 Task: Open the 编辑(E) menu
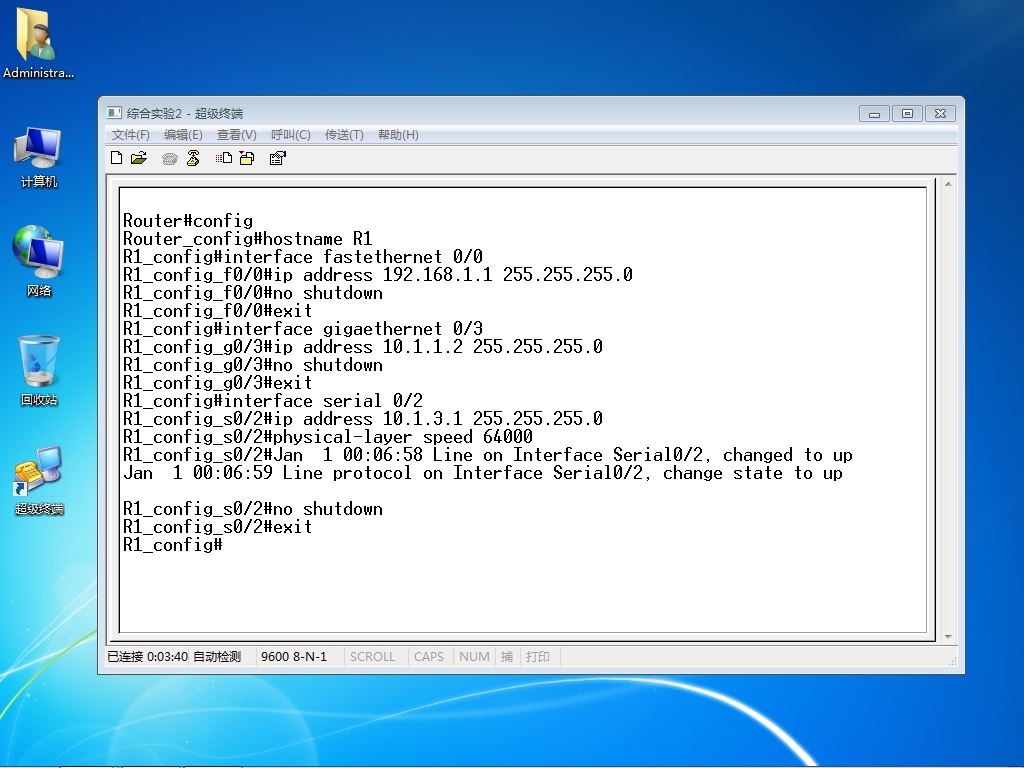pyautogui.click(x=183, y=135)
